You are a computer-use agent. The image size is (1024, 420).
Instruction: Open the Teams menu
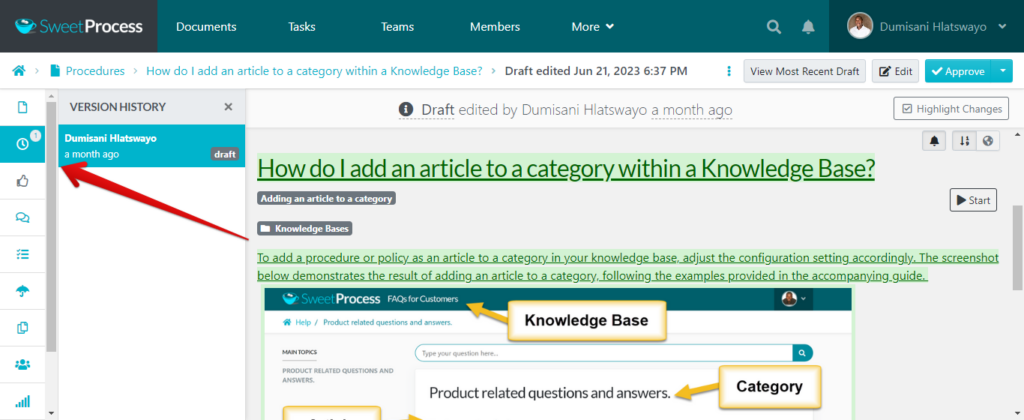coord(398,27)
